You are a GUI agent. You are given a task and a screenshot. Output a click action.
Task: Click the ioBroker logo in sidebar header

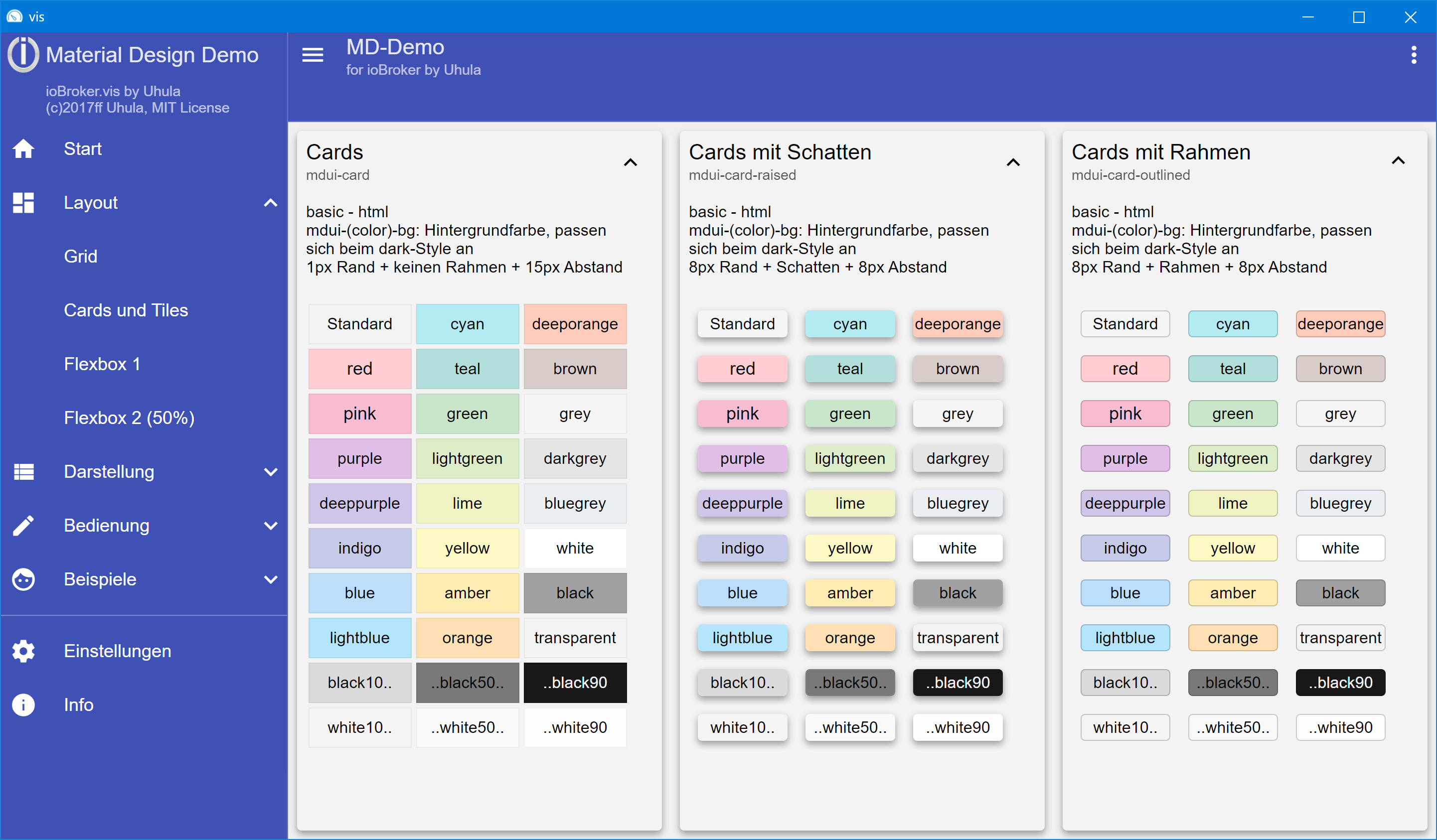pyautogui.click(x=23, y=54)
